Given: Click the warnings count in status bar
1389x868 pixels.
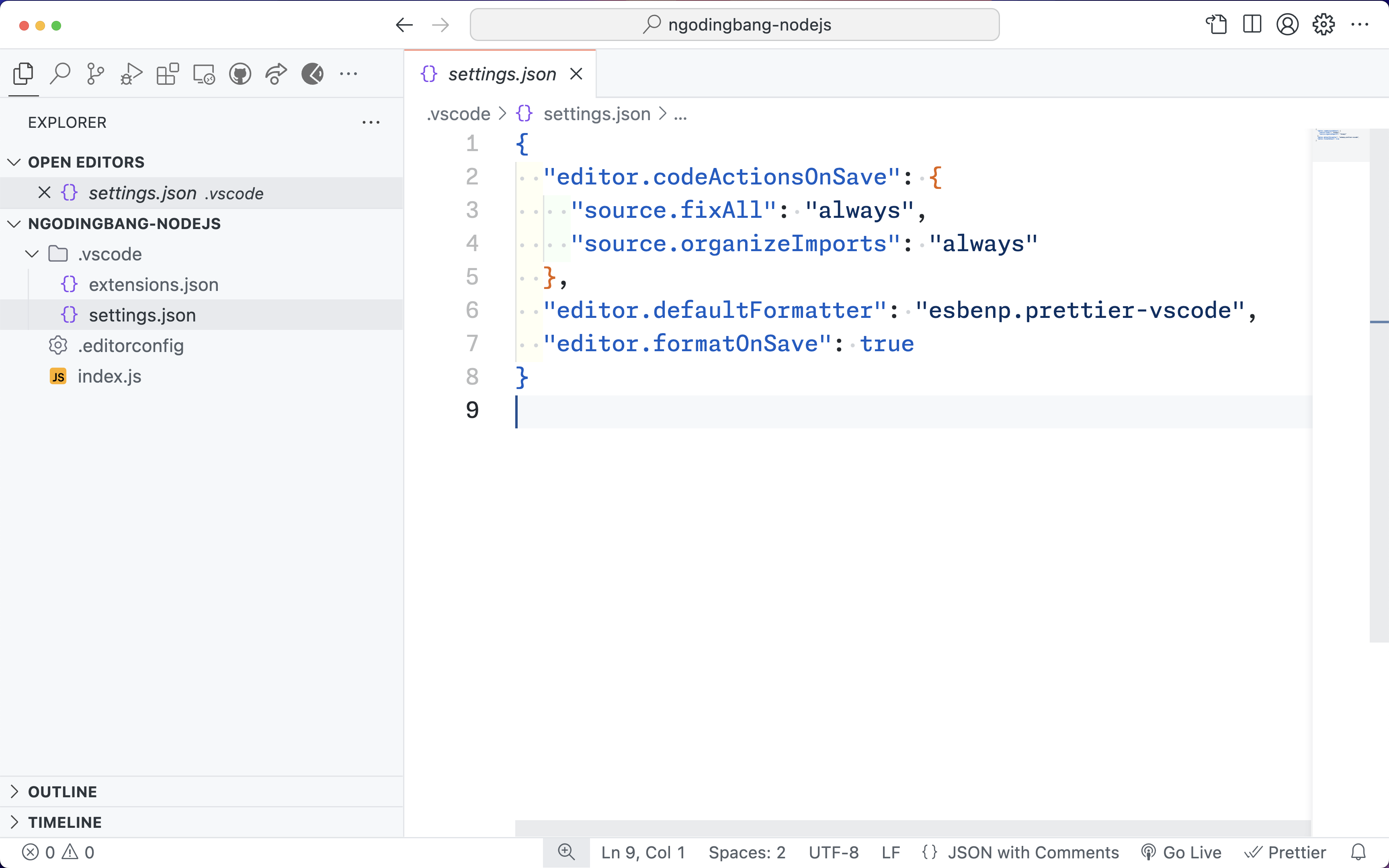Looking at the screenshot, I should coord(79,852).
